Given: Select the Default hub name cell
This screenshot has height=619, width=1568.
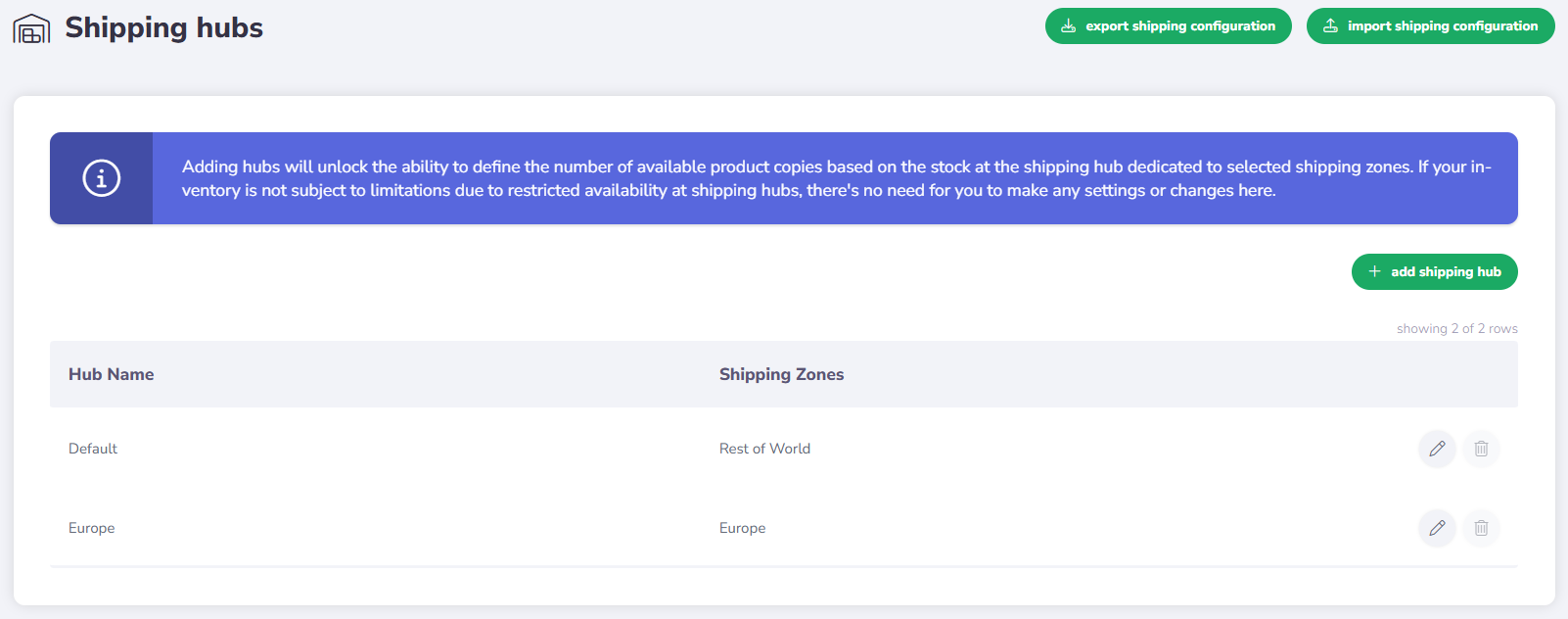Looking at the screenshot, I should [x=93, y=449].
